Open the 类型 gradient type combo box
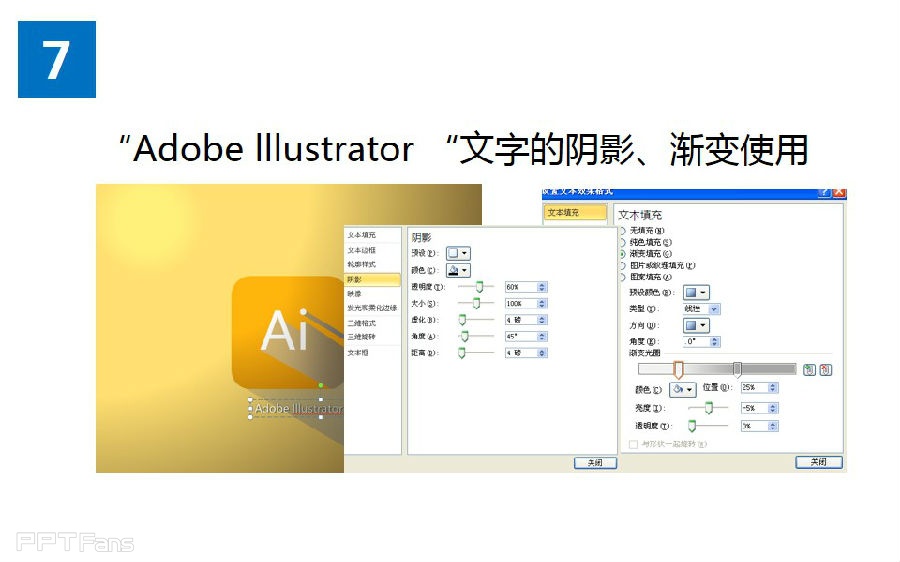This screenshot has width=900, height=562. [701, 309]
